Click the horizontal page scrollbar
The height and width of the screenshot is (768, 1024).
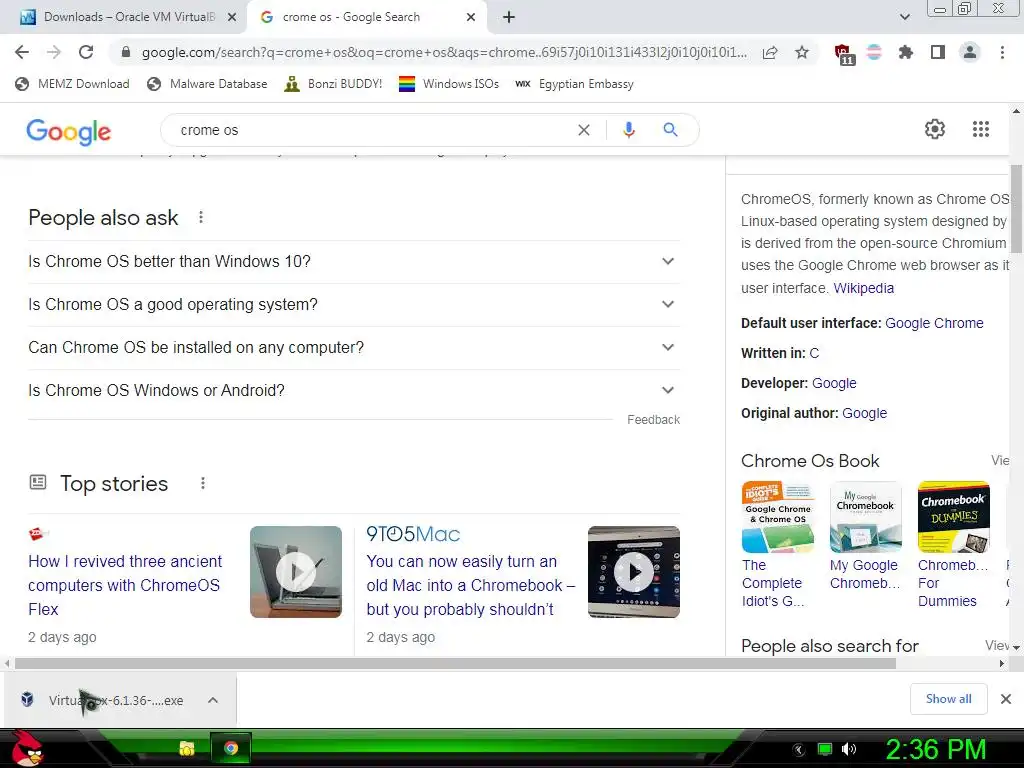(x=455, y=664)
